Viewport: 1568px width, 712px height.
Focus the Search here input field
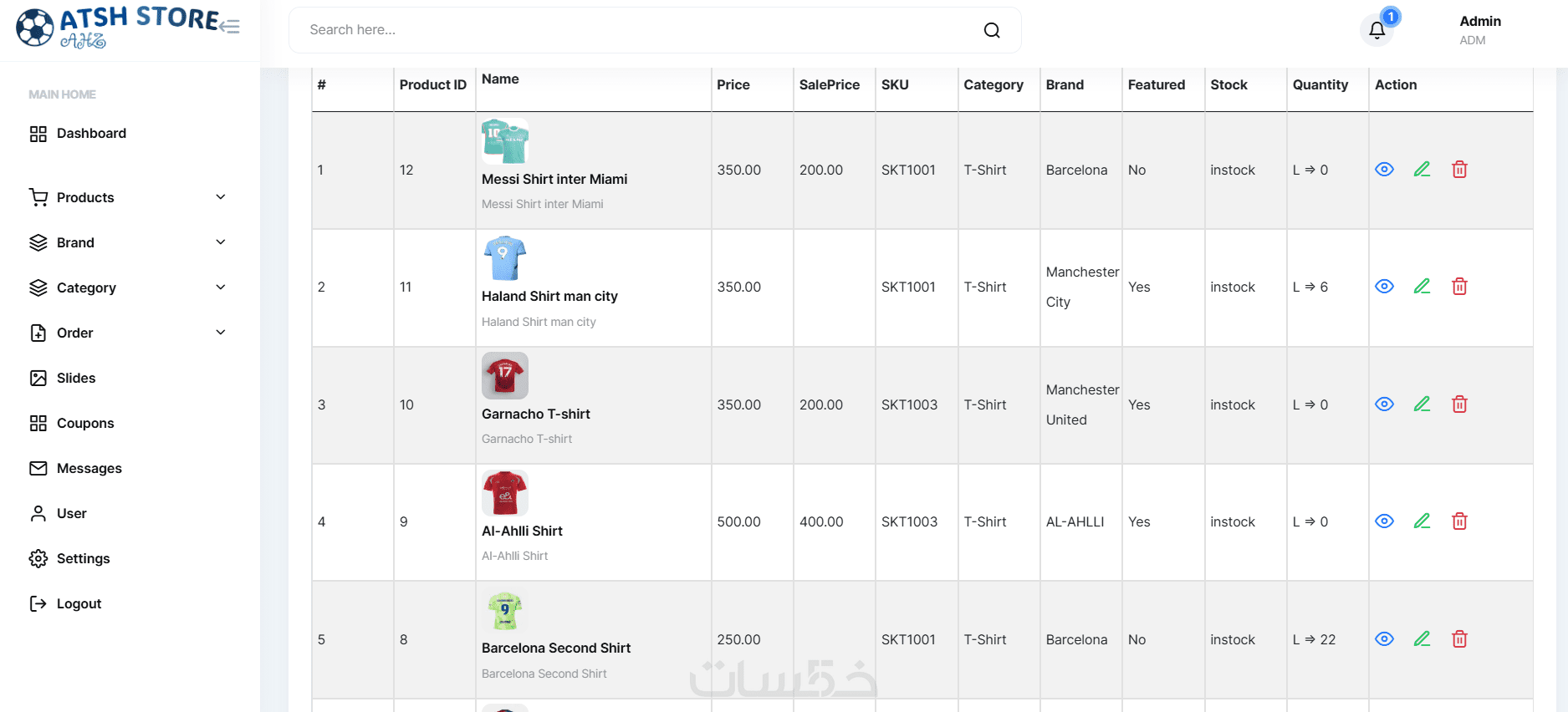tap(636, 30)
